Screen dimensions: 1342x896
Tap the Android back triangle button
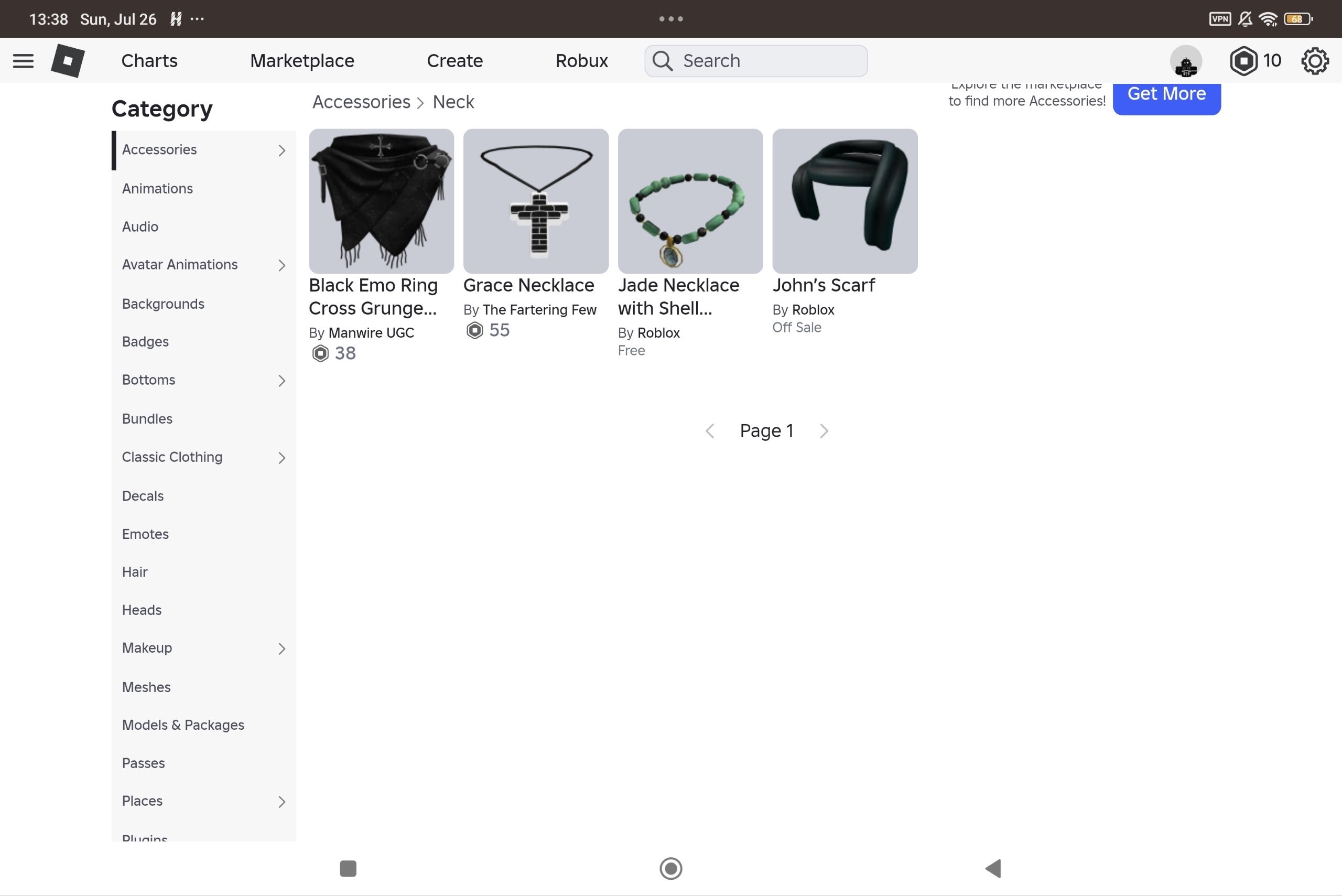[993, 868]
